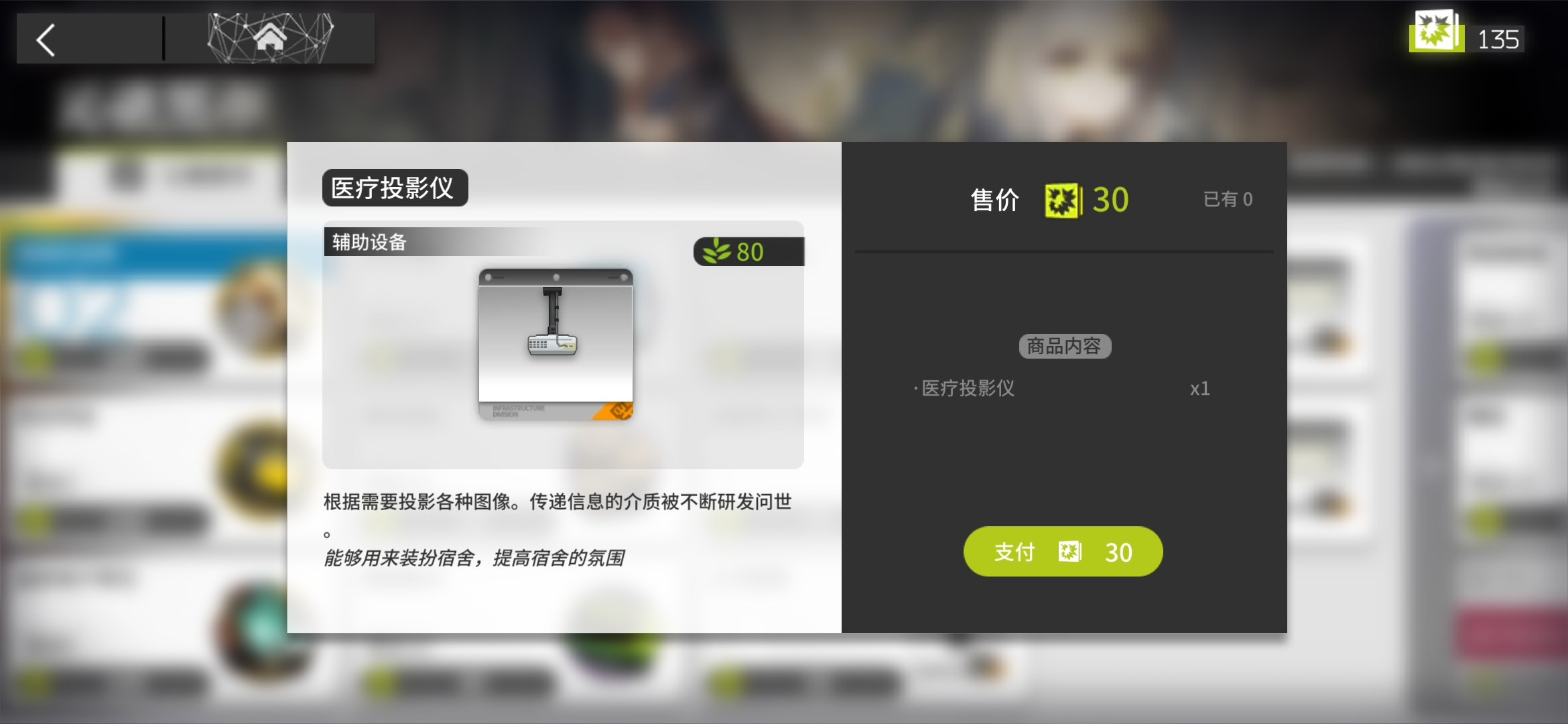Select the 医疗投影仪 projector thumbnail

[x=556, y=345]
